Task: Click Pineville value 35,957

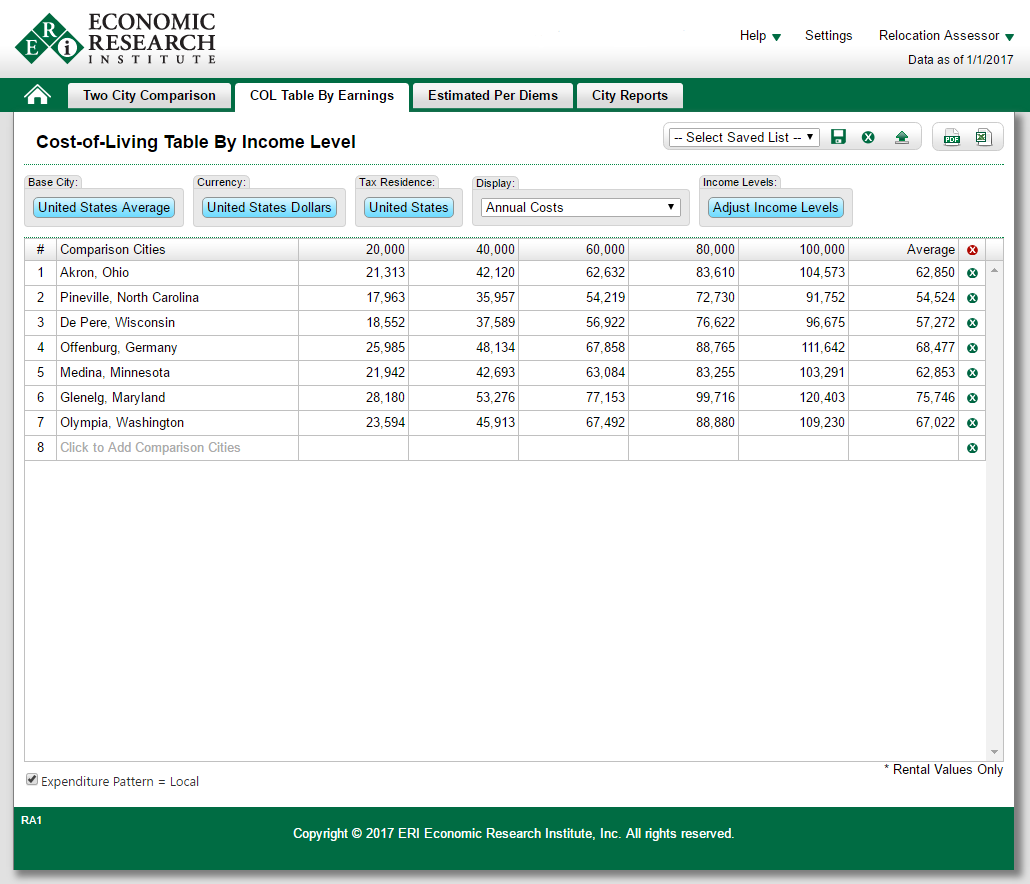Action: (495, 298)
